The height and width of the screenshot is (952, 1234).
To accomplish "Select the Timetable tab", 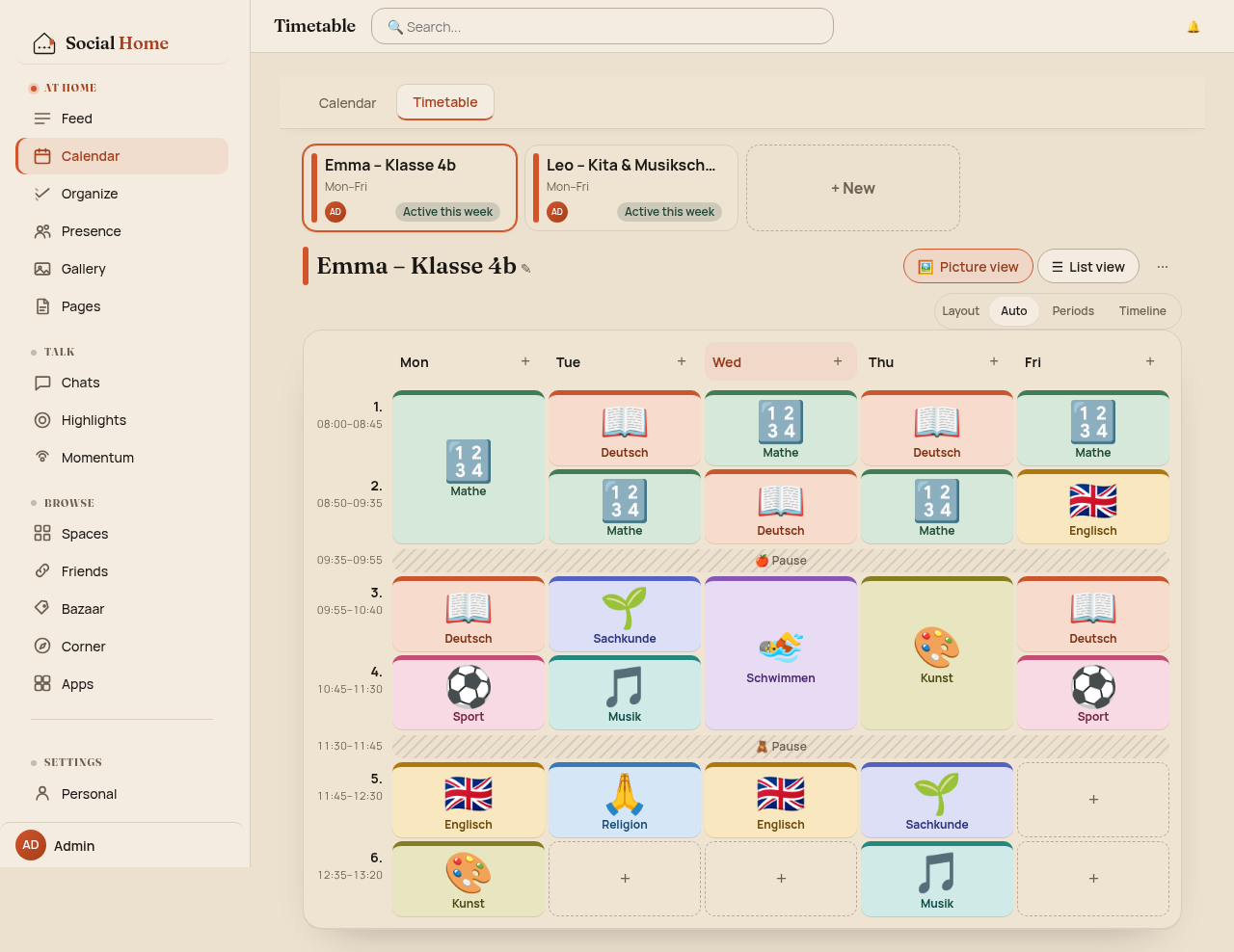I will tap(445, 102).
